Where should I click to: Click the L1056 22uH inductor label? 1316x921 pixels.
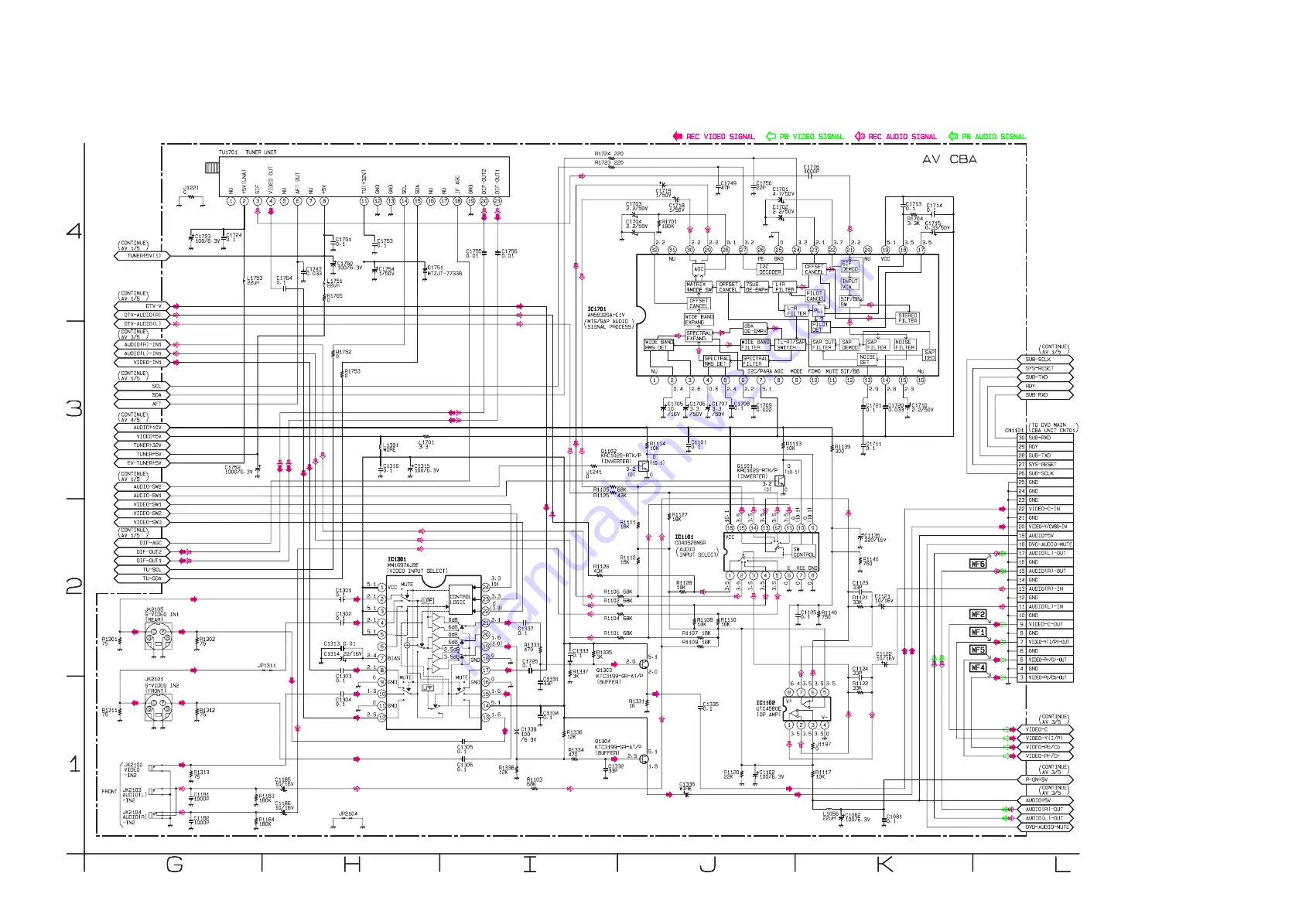point(830,816)
